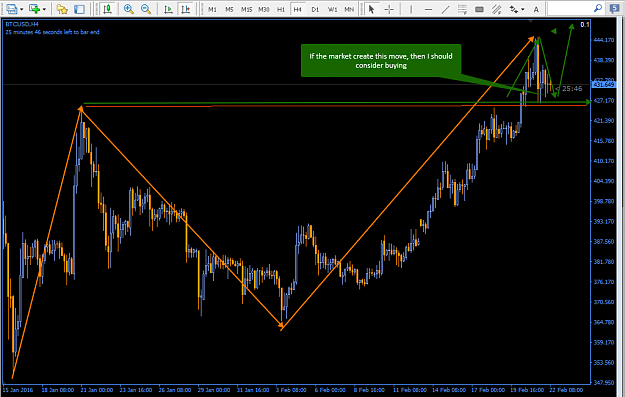Screen dimensions: 625x397
Task: Switch to the D1 timeframe
Action: click(x=315, y=9)
